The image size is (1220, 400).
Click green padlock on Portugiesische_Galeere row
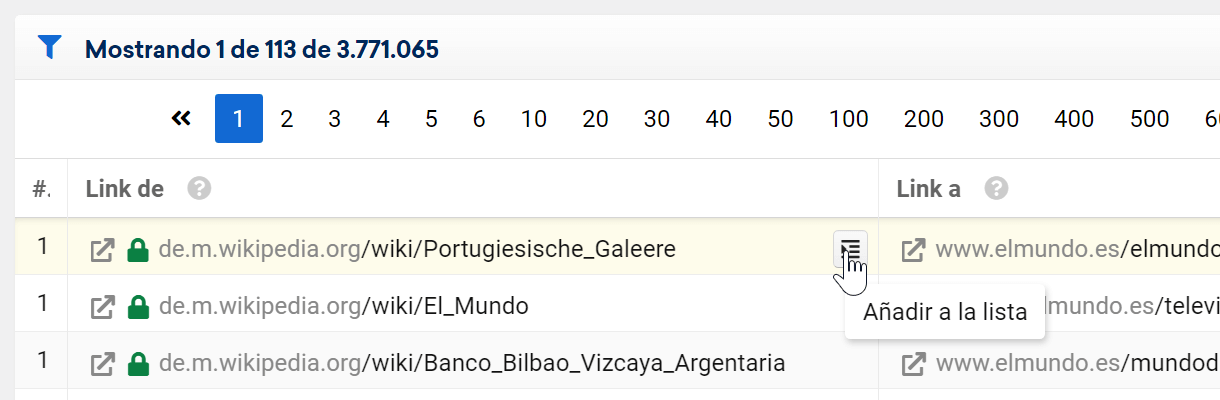click(138, 249)
